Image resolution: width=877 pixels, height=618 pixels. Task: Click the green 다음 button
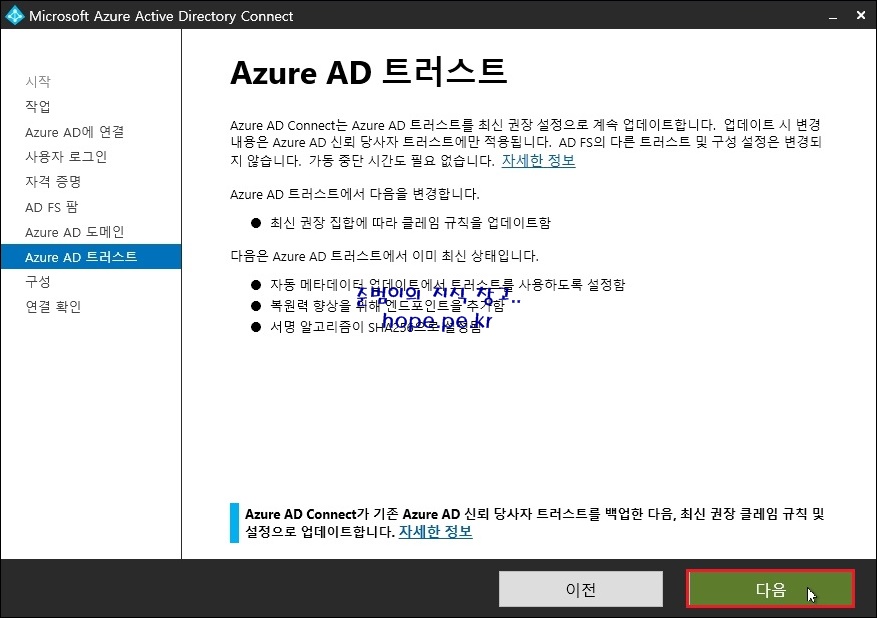pos(771,589)
